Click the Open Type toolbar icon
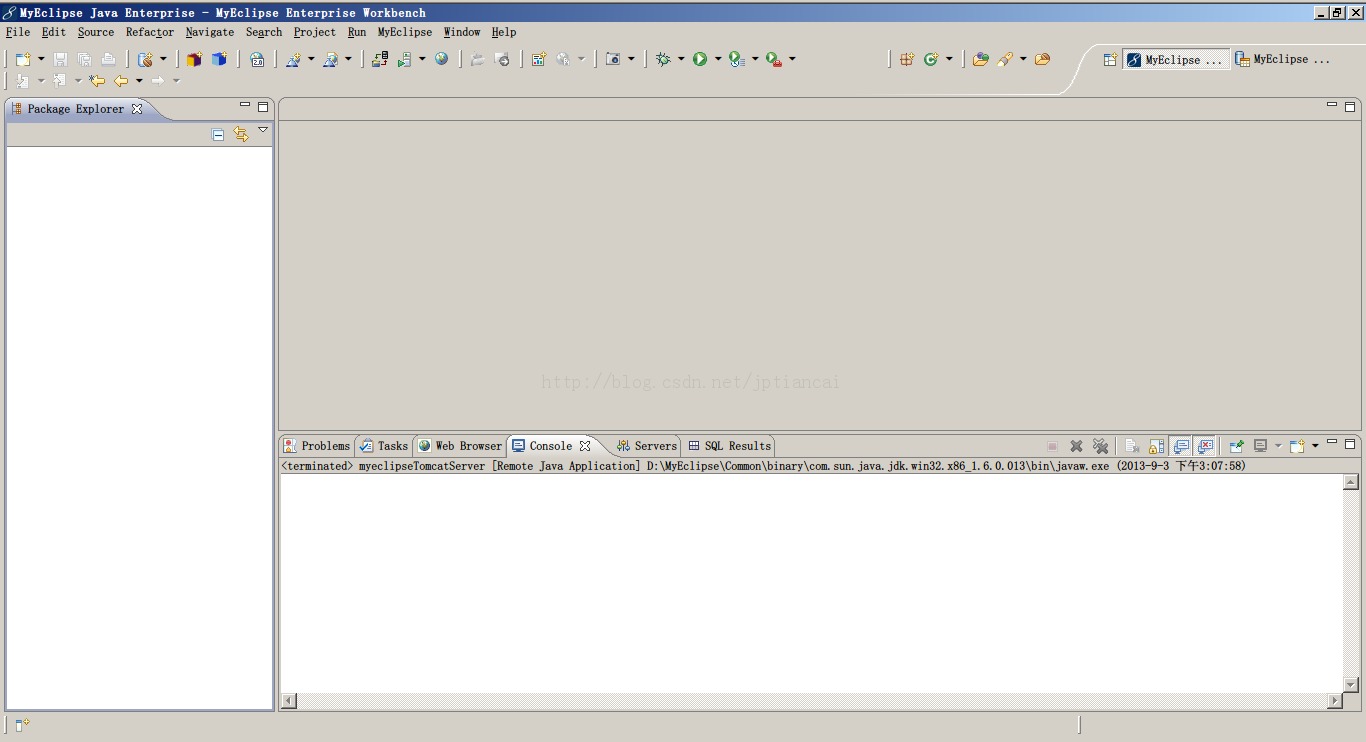The image size is (1366, 742). [980, 59]
